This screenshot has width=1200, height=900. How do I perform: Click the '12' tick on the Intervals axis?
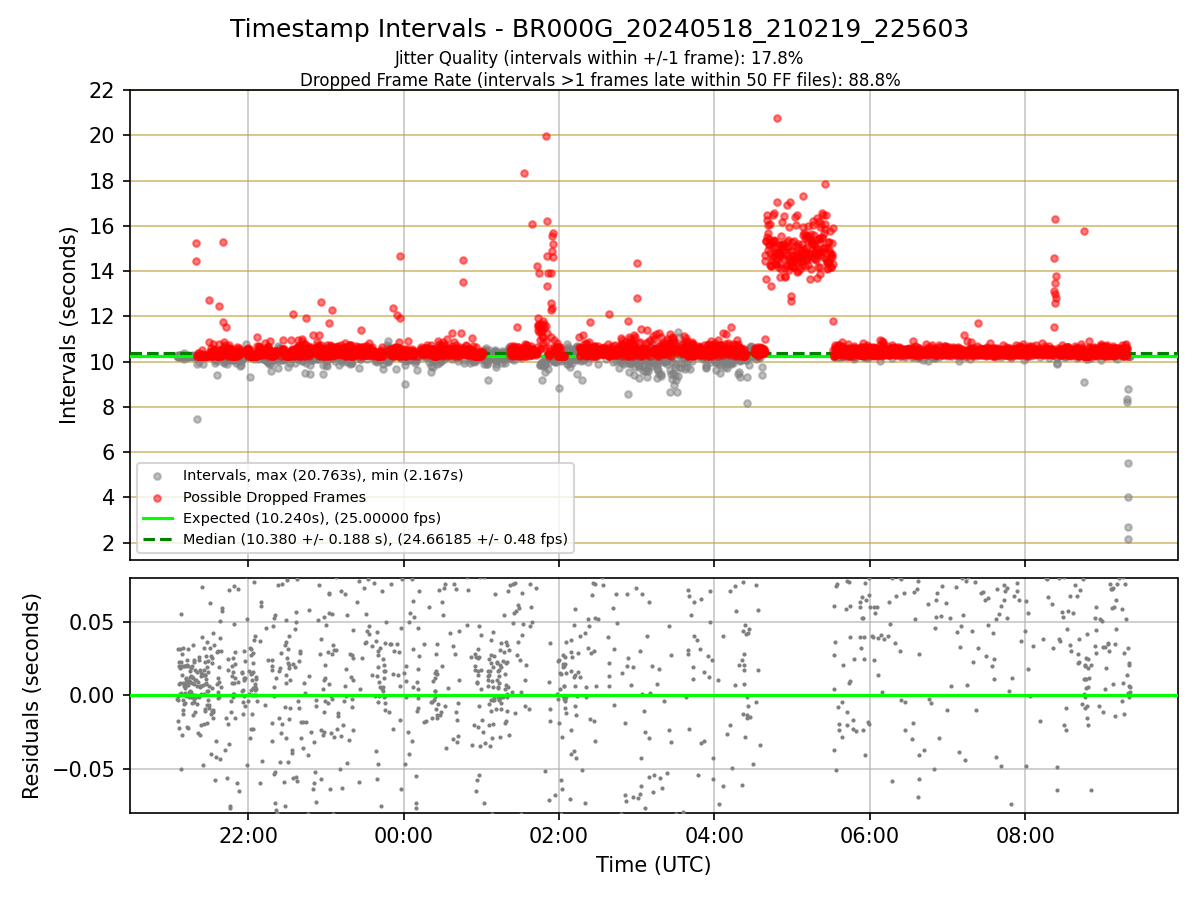click(105, 317)
